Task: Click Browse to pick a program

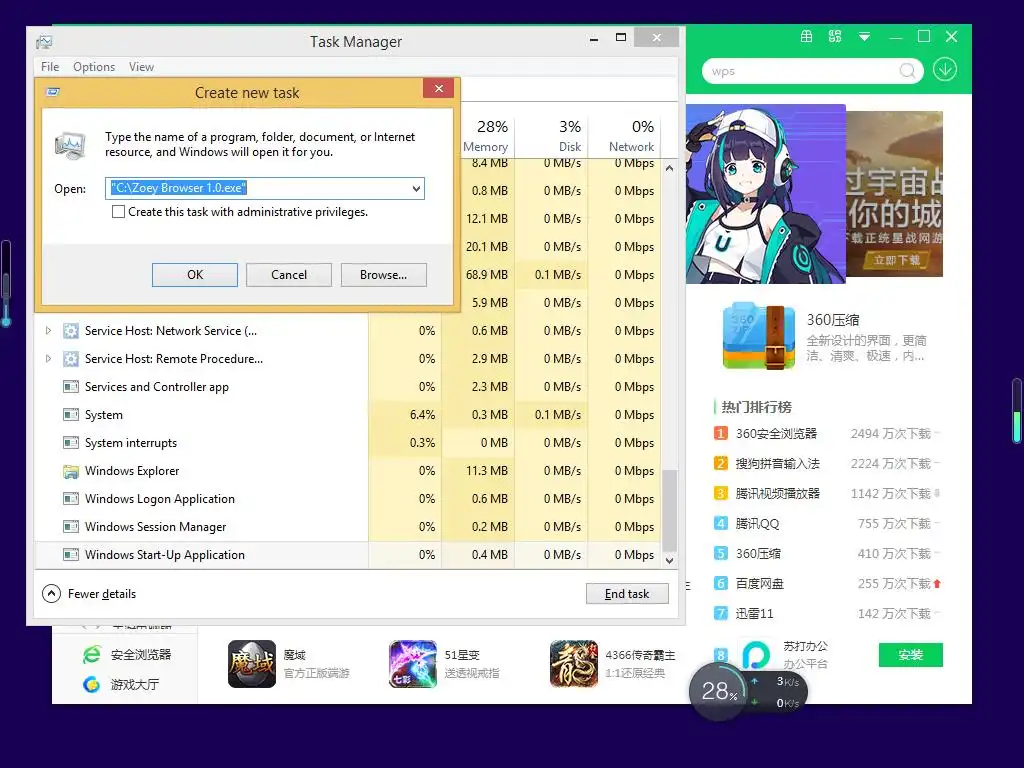Action: click(x=383, y=275)
